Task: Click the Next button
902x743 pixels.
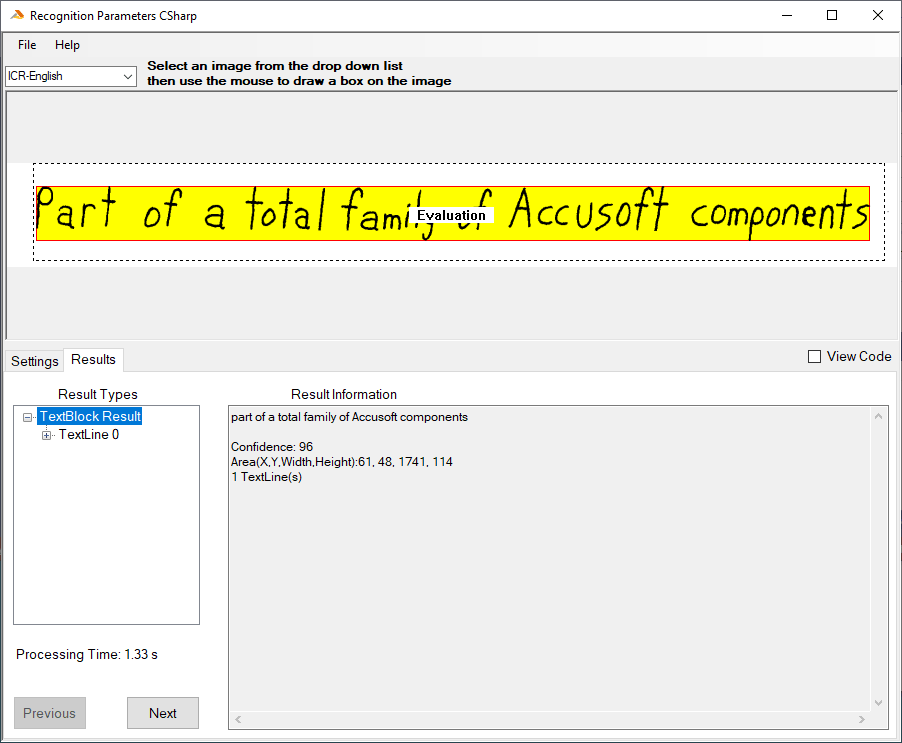Action: pos(163,713)
